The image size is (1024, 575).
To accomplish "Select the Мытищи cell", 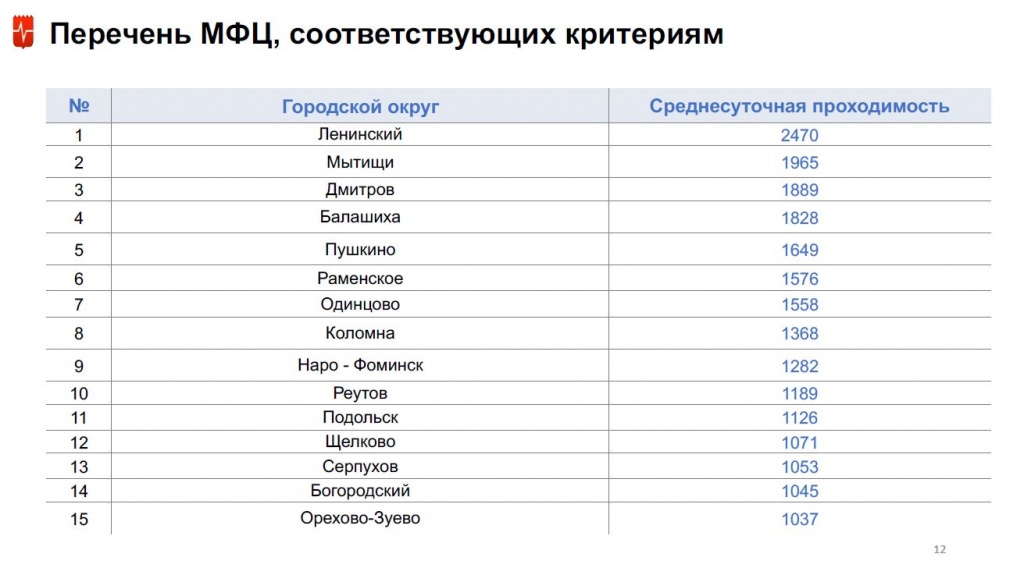I will (x=360, y=162).
